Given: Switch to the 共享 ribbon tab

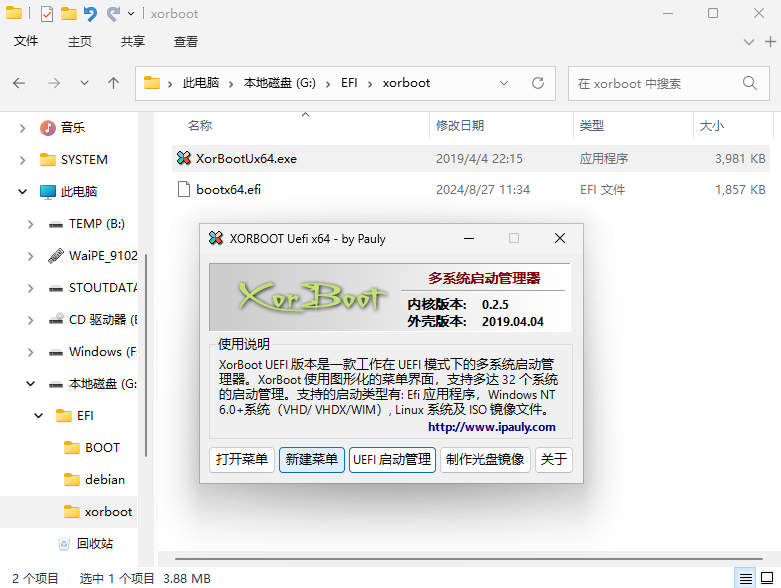Looking at the screenshot, I should click(132, 41).
